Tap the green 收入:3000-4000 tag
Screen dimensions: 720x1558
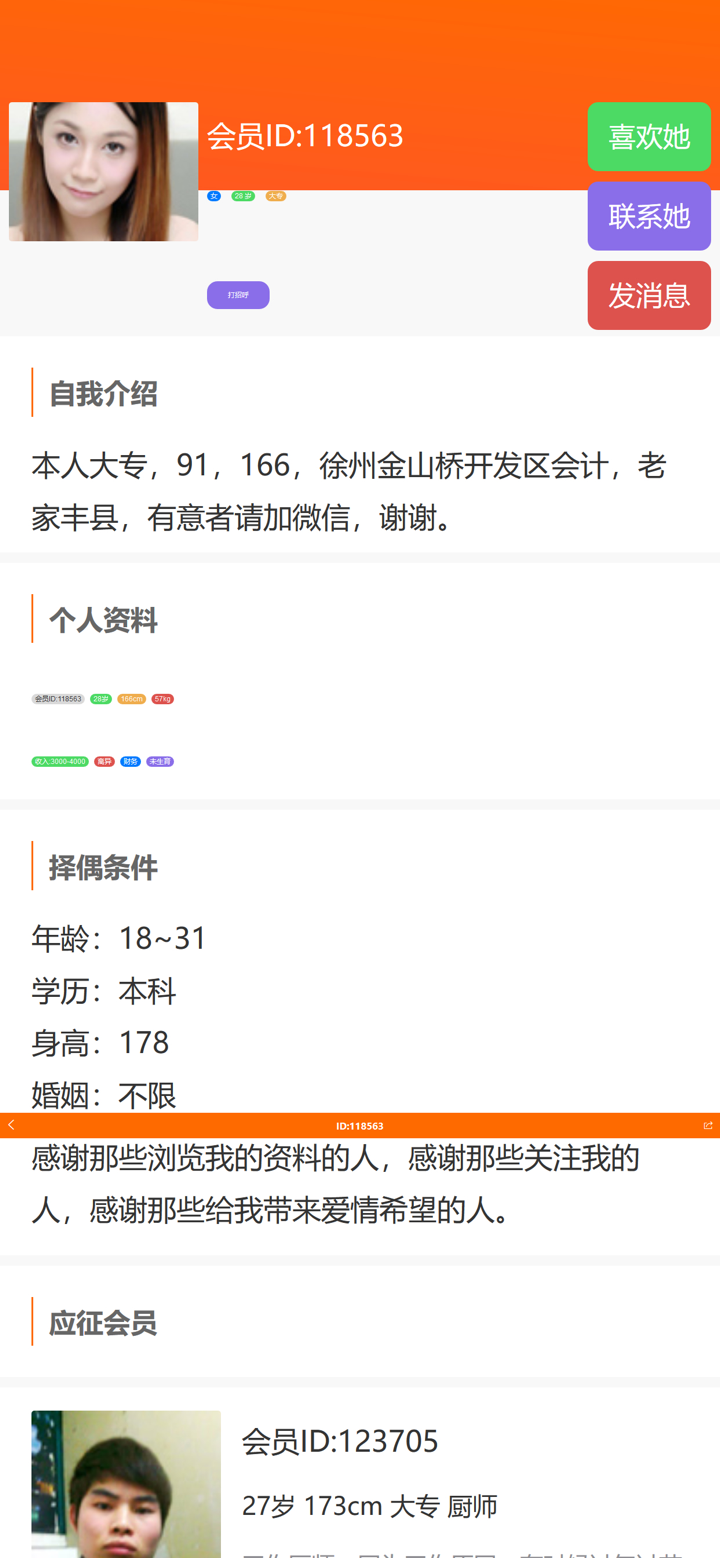(x=60, y=761)
